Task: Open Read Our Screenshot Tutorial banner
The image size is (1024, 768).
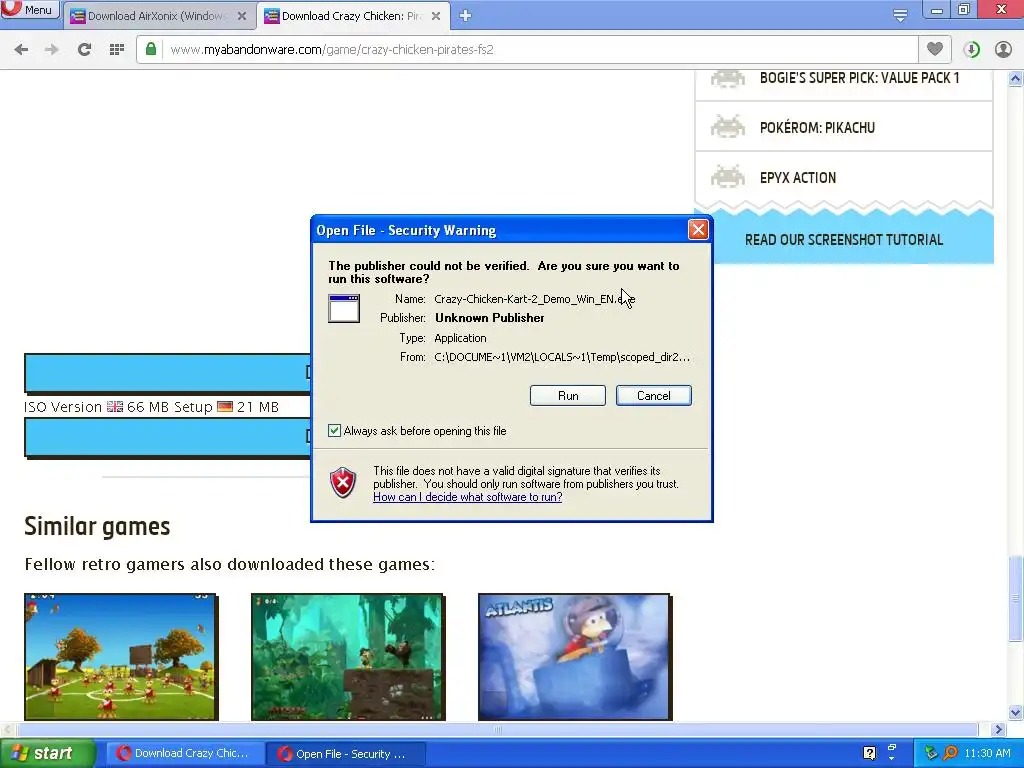Action: coord(844,240)
